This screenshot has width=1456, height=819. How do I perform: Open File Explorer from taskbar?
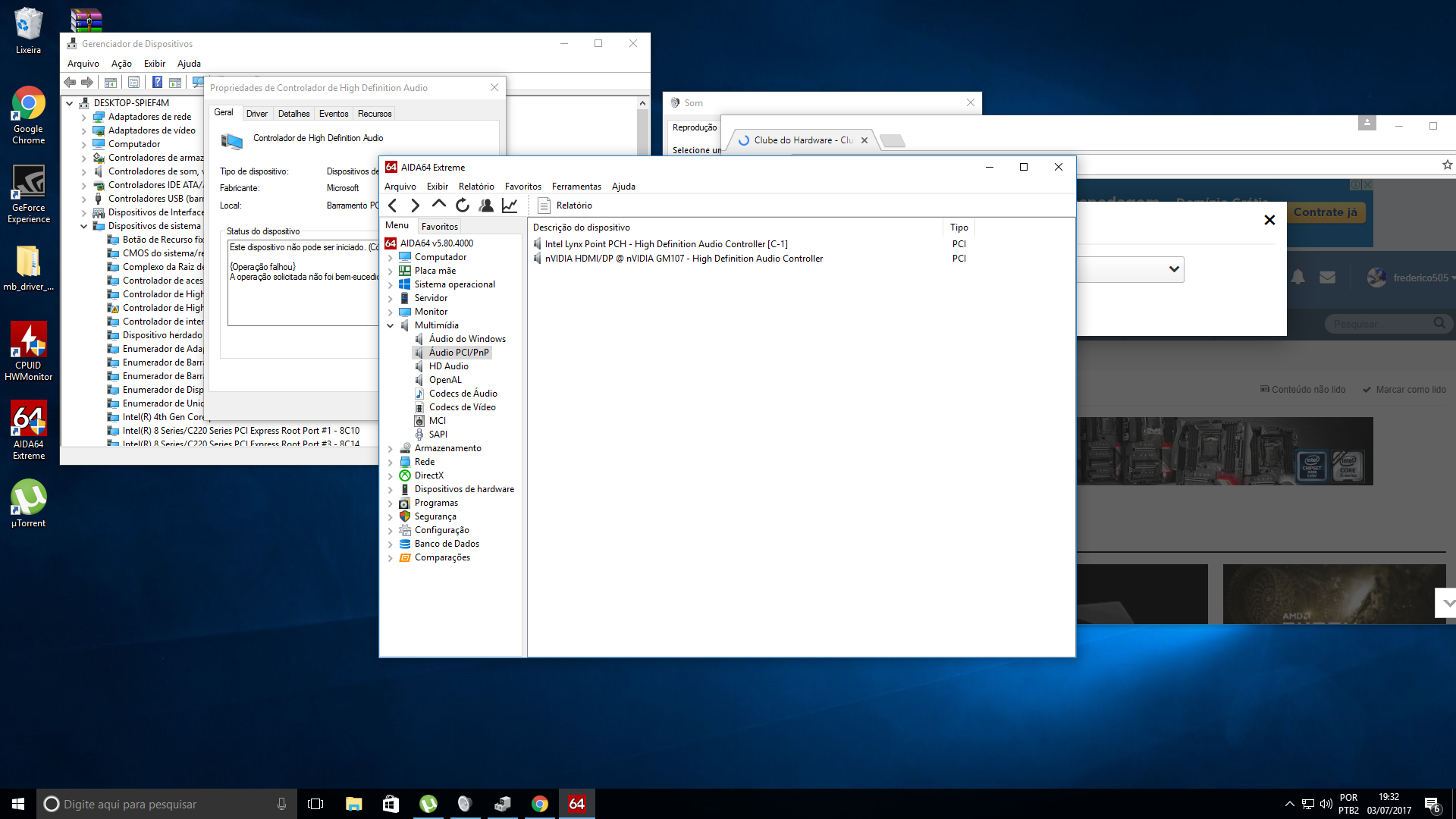[353, 804]
